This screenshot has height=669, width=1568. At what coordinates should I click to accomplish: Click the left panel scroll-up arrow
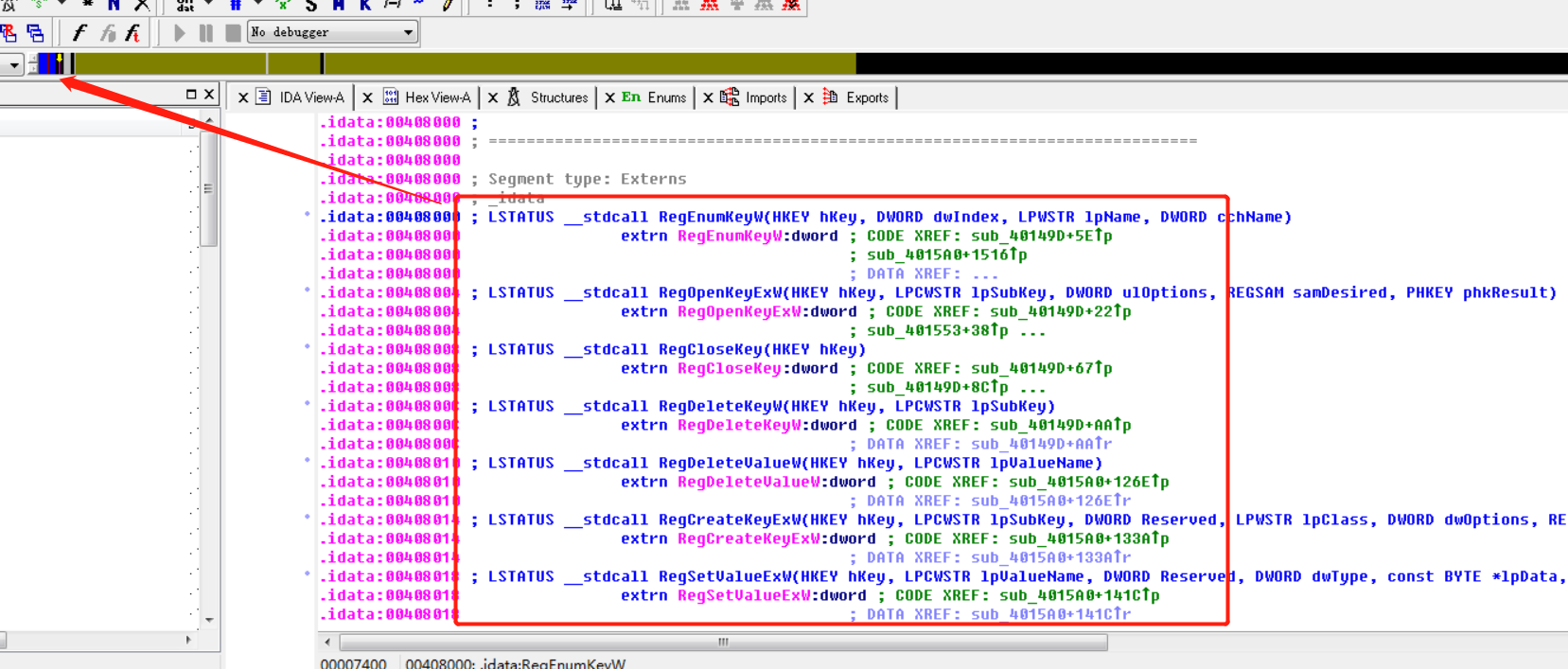pos(209,120)
